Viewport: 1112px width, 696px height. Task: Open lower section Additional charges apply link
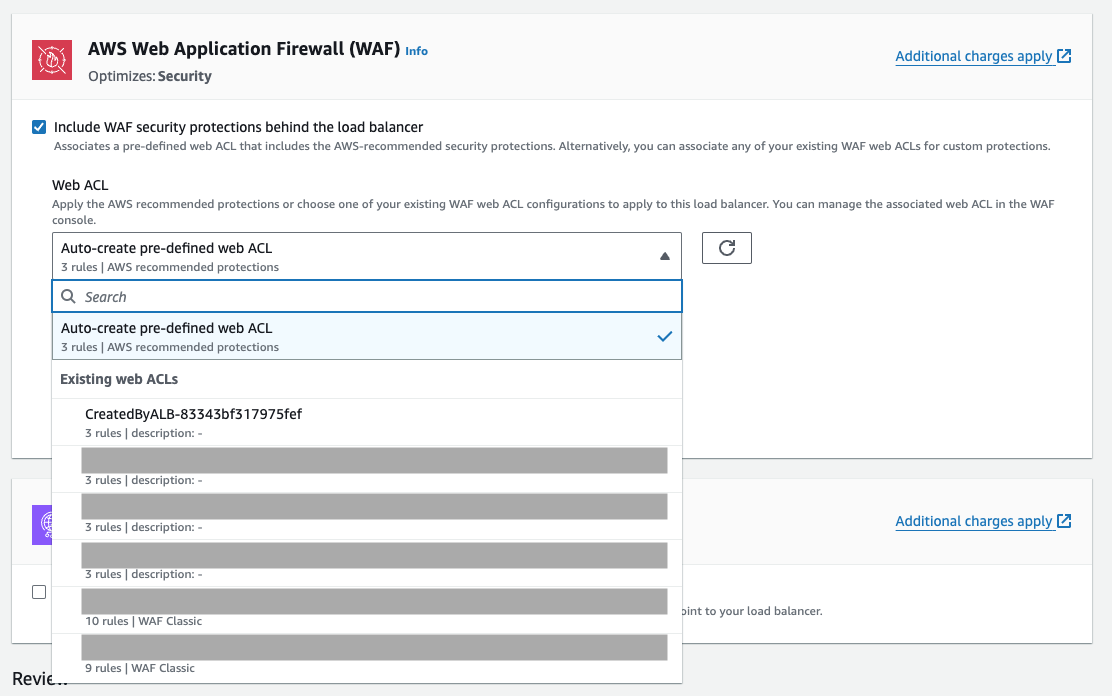[x=974, y=521]
